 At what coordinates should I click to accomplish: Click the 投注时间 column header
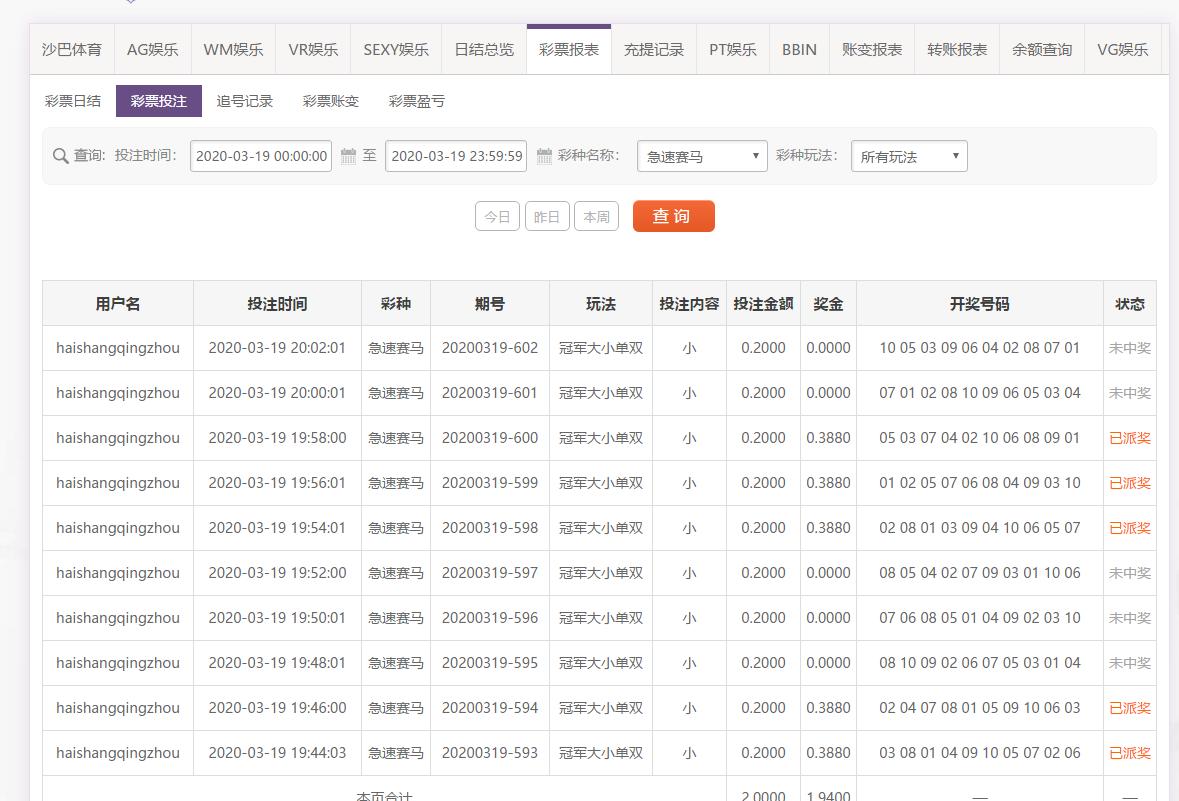[x=277, y=304]
